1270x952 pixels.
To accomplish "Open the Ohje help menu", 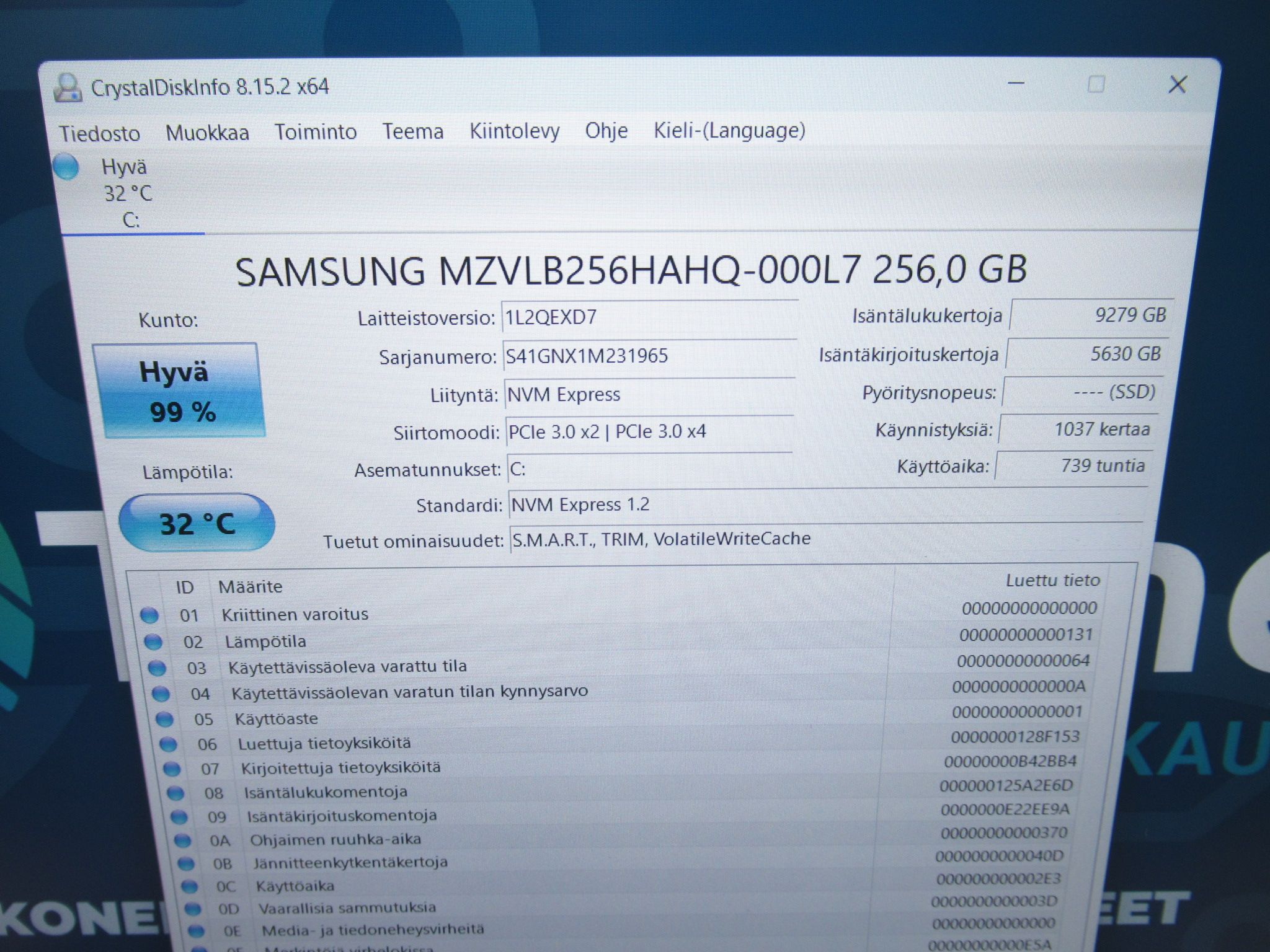I will [606, 131].
